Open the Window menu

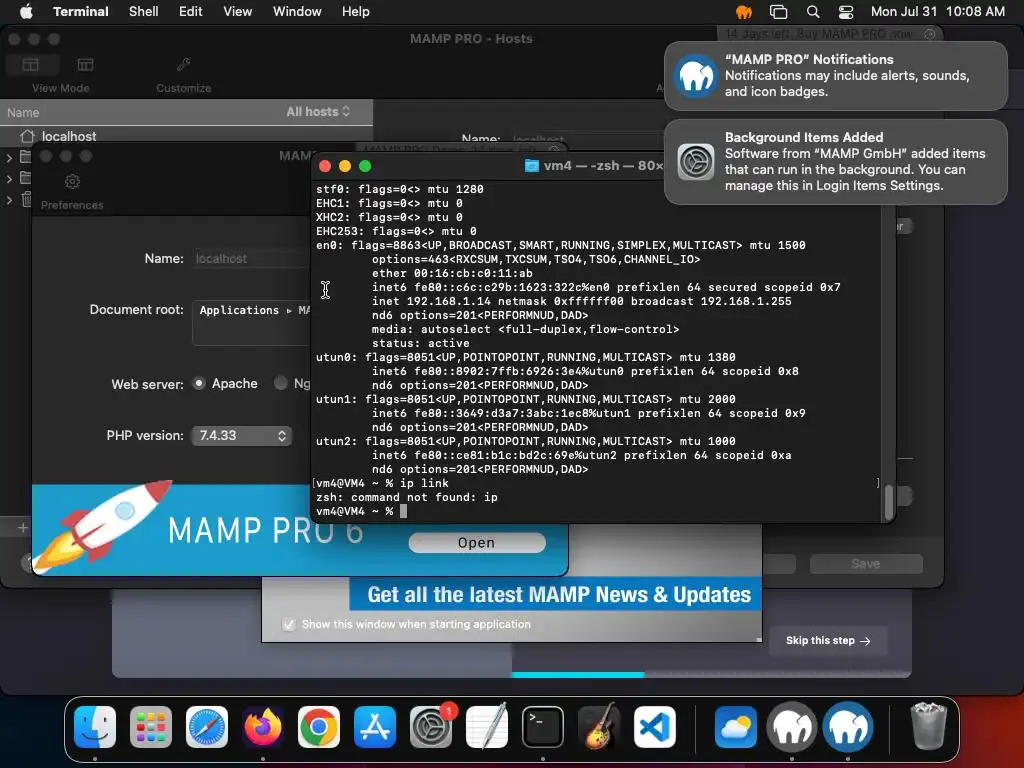coord(297,11)
